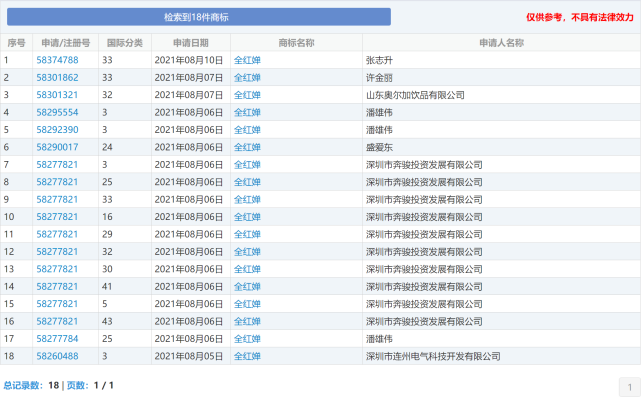Image resolution: width=641 pixels, height=397 pixels.
Task: Open registration number 58301321 link
Action: (57, 95)
